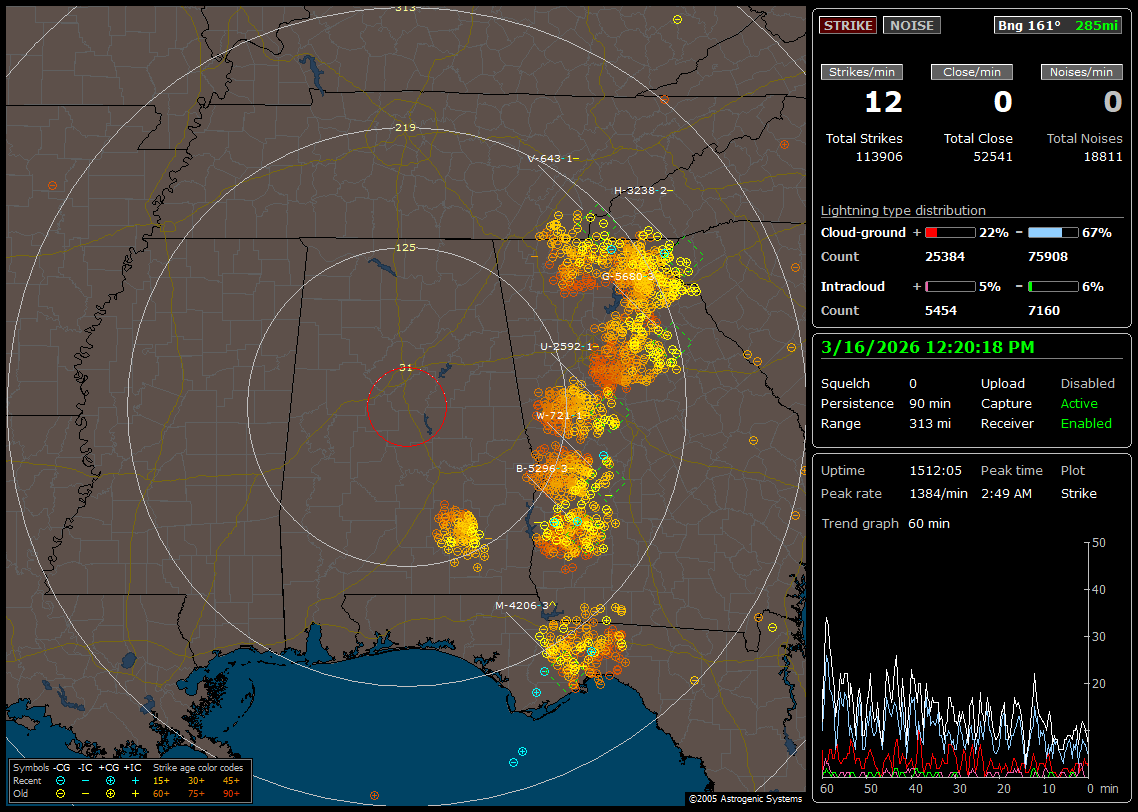The width and height of the screenshot is (1138, 812).
Task: Click the old +CG yellow legend symbol
Action: point(110,793)
